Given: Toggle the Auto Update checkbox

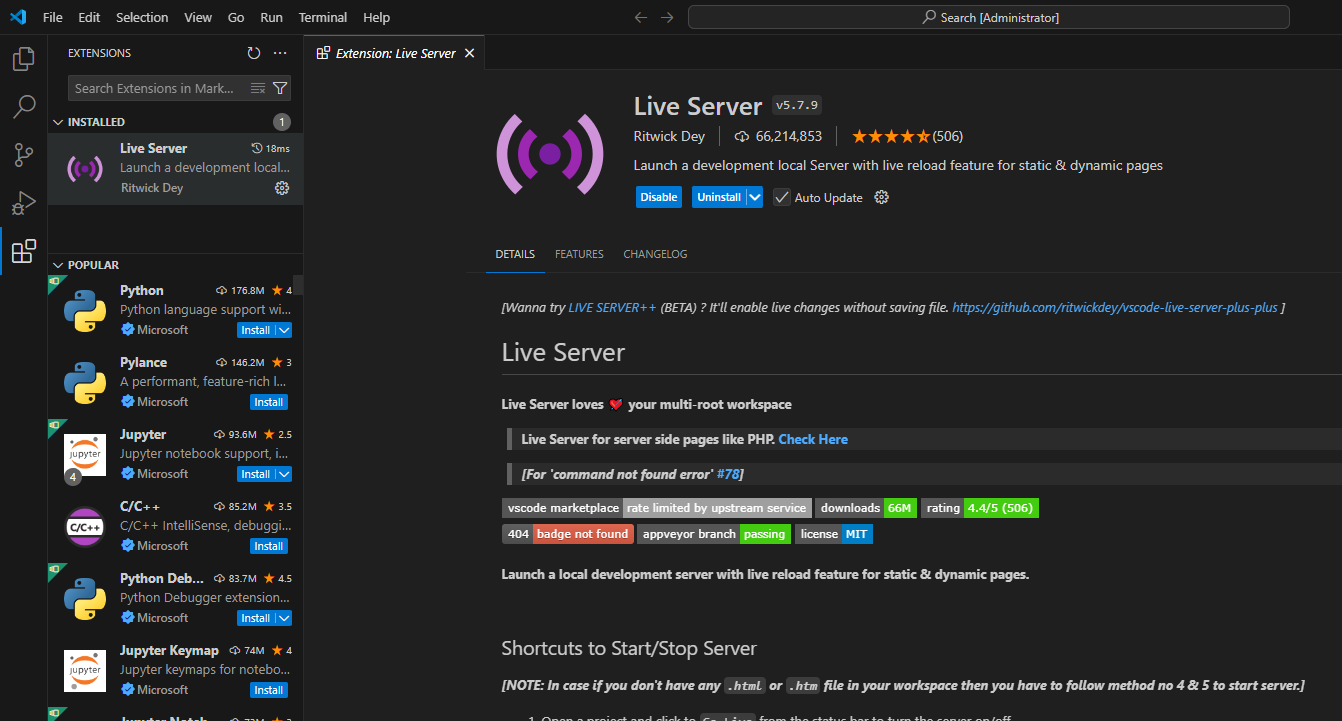Looking at the screenshot, I should [782, 197].
